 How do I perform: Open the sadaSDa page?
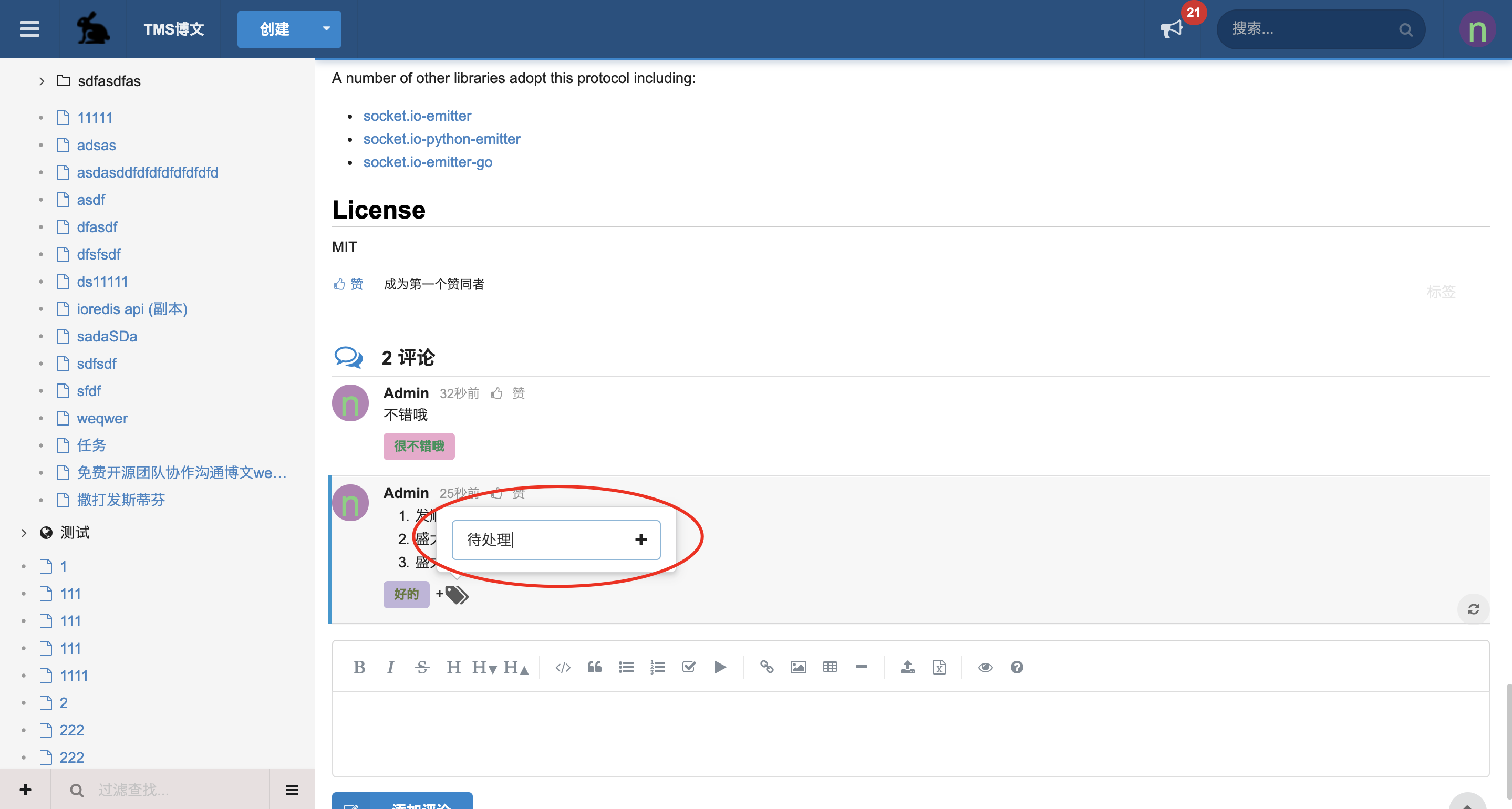pos(107,336)
